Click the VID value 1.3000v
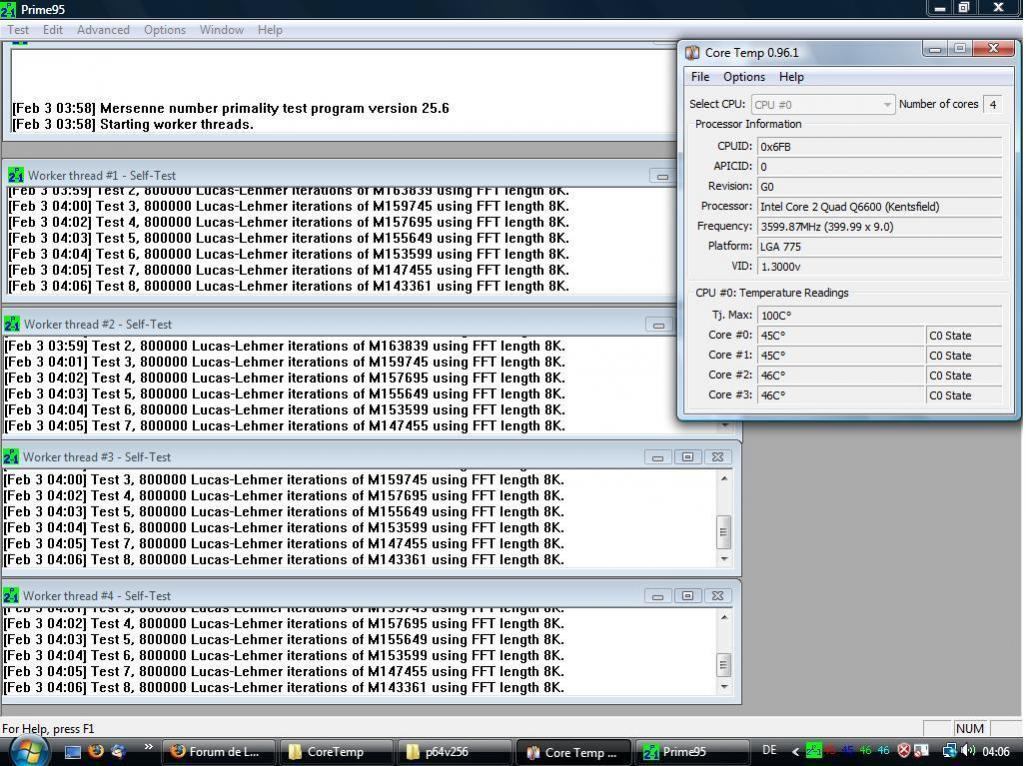 tap(879, 267)
